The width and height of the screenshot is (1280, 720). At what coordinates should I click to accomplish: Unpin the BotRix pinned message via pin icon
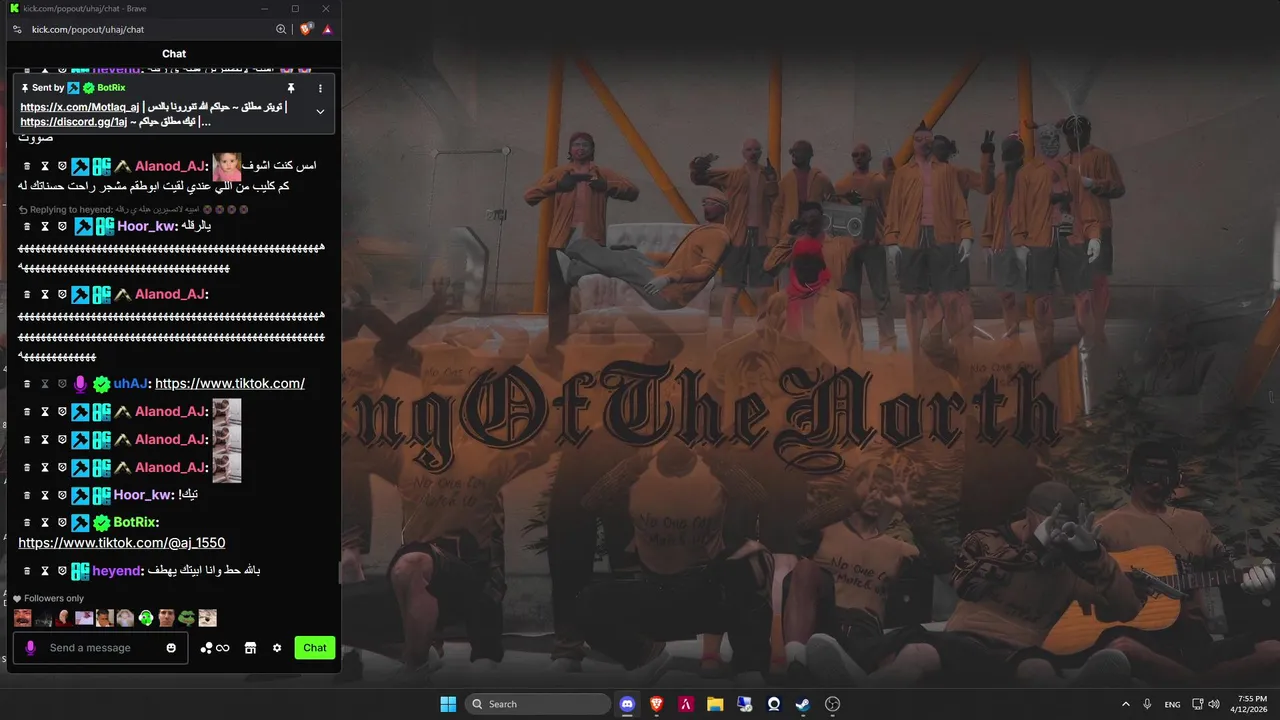(291, 88)
